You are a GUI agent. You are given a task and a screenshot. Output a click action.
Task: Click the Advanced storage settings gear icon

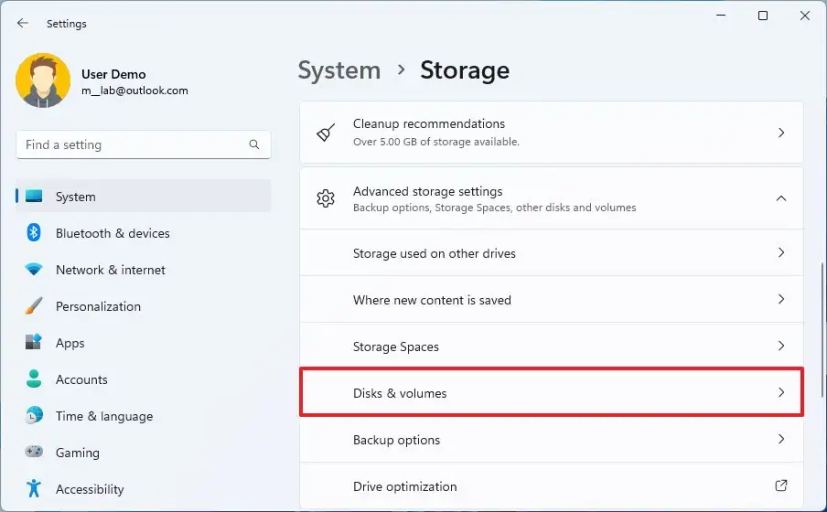click(325, 198)
